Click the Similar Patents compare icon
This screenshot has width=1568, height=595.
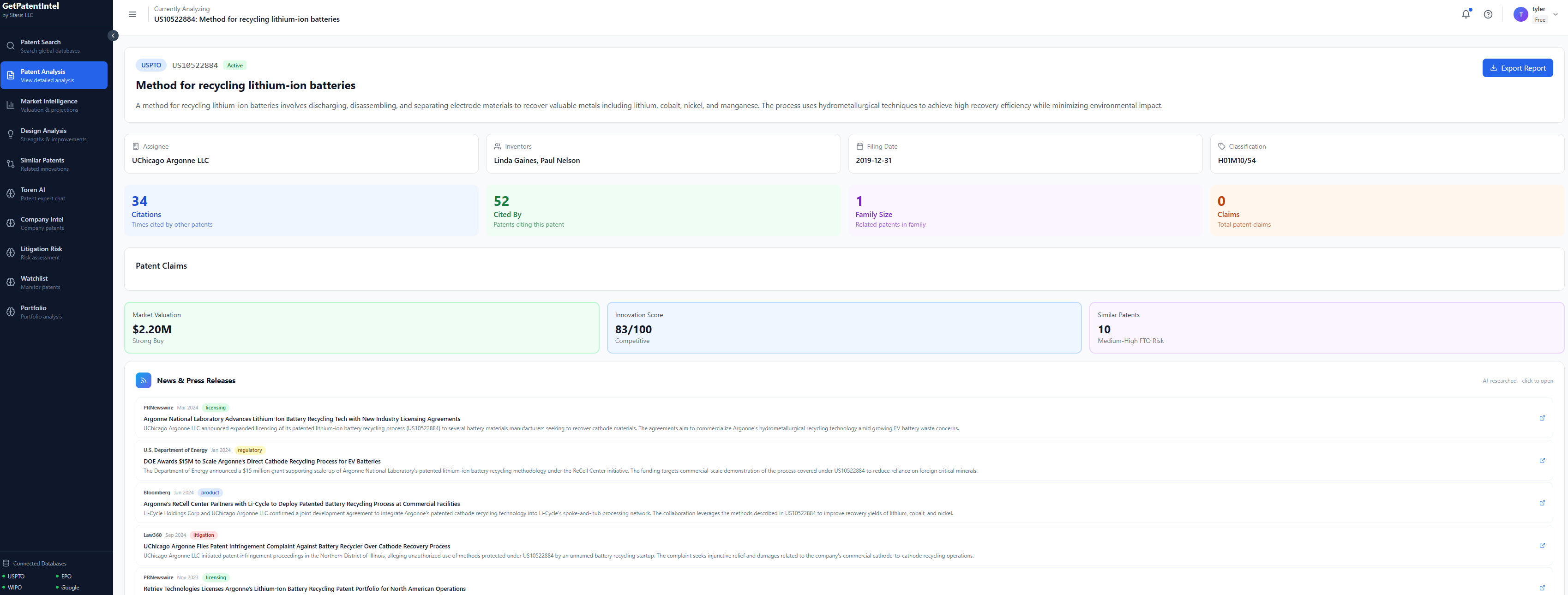(10, 164)
